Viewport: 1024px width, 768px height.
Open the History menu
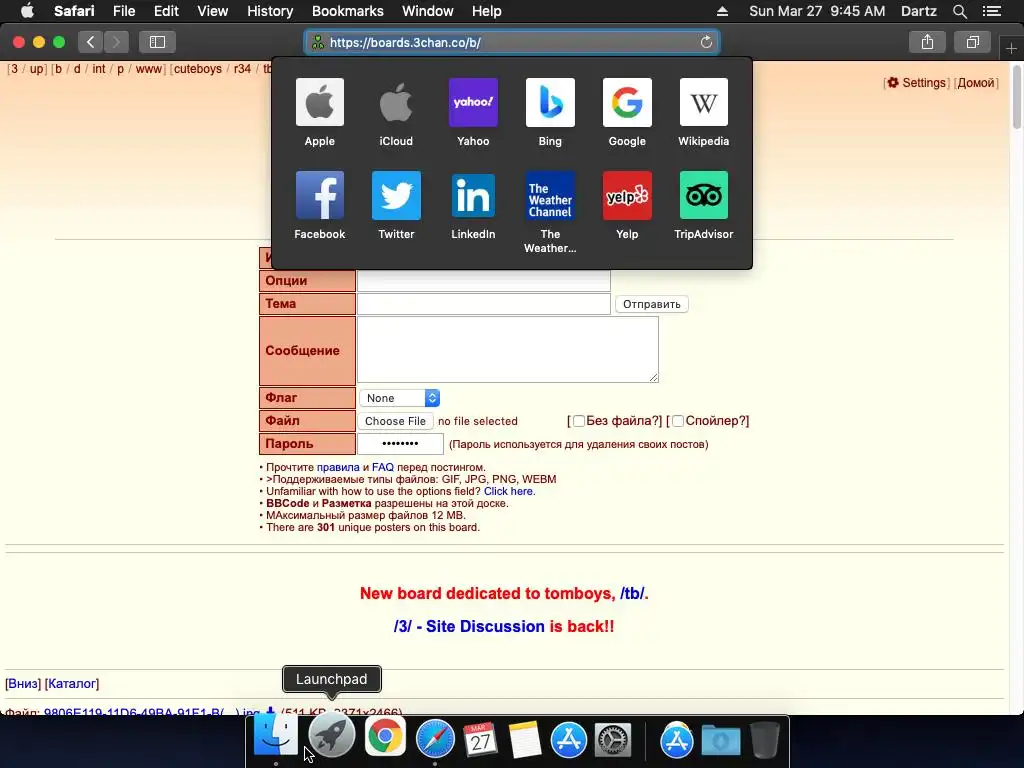[x=270, y=11]
